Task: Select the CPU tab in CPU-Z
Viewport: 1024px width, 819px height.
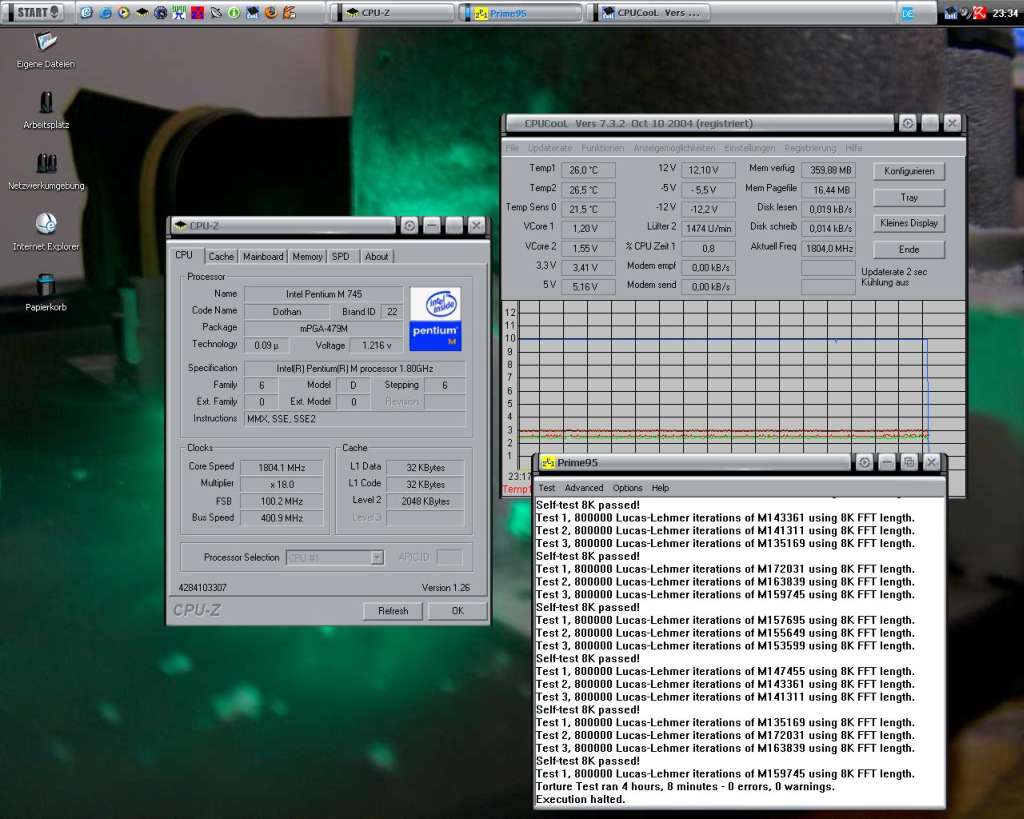Action: tap(185, 255)
